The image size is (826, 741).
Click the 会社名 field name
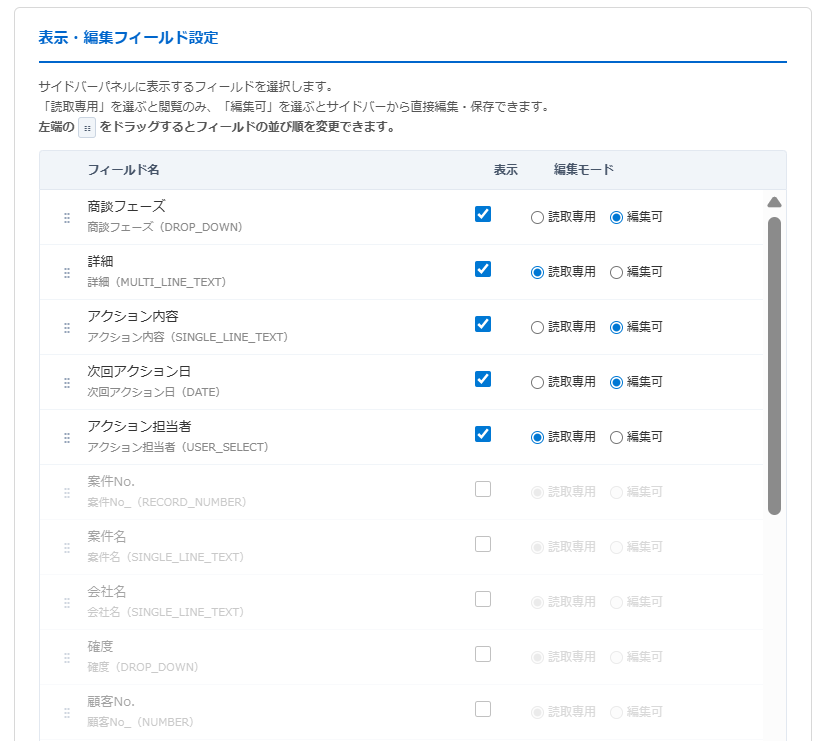point(107,592)
